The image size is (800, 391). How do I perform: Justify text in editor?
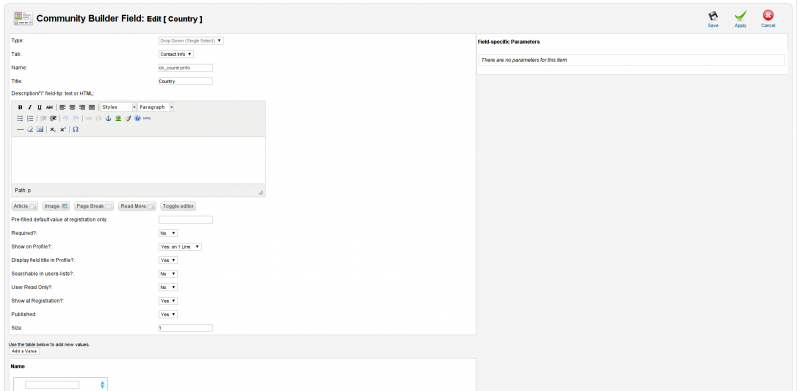click(92, 107)
